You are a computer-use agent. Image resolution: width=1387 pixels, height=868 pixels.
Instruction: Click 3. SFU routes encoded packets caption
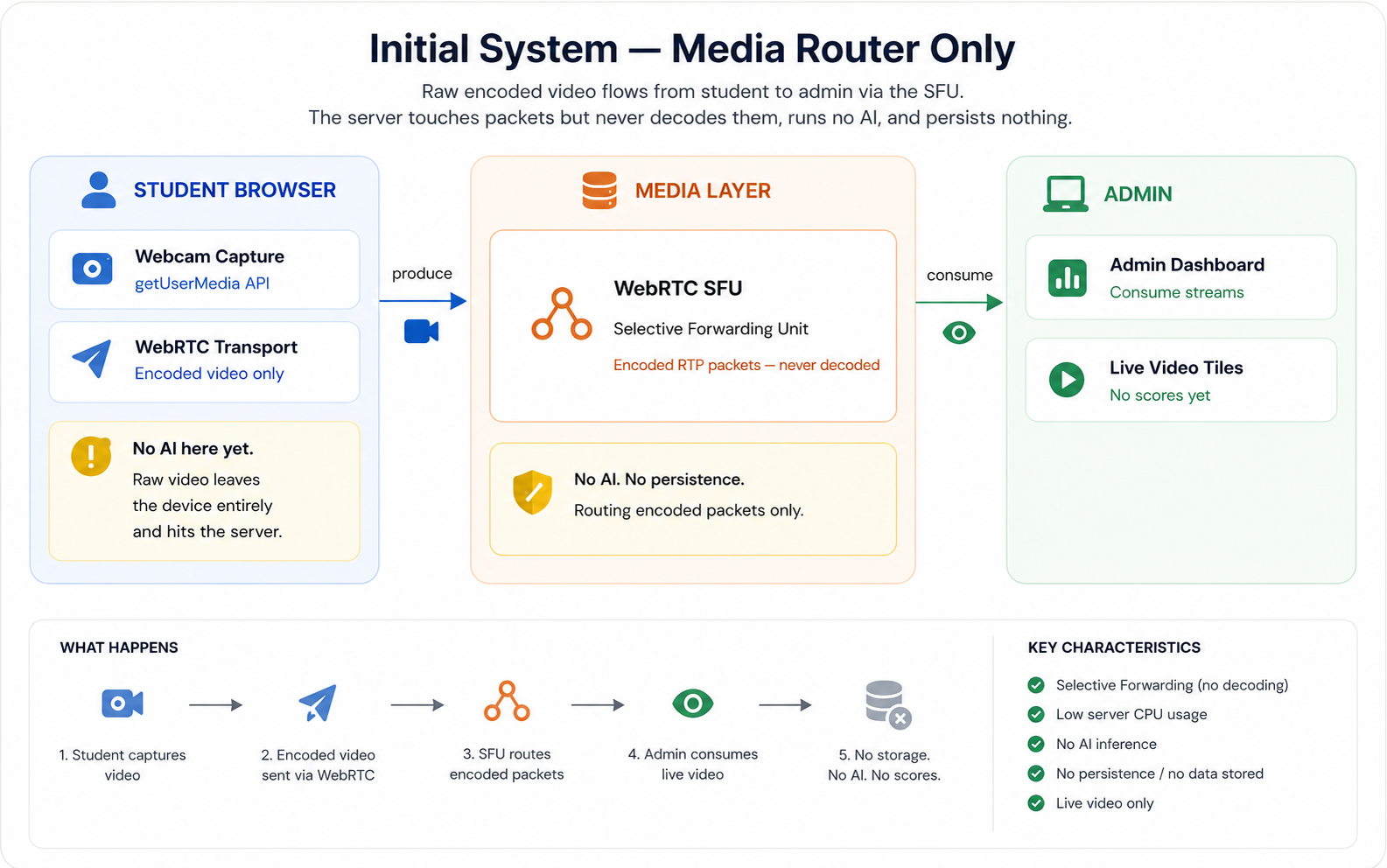[507, 764]
